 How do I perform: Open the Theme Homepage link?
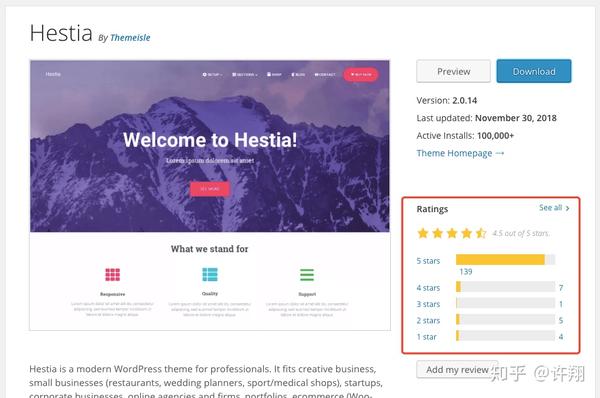454,153
